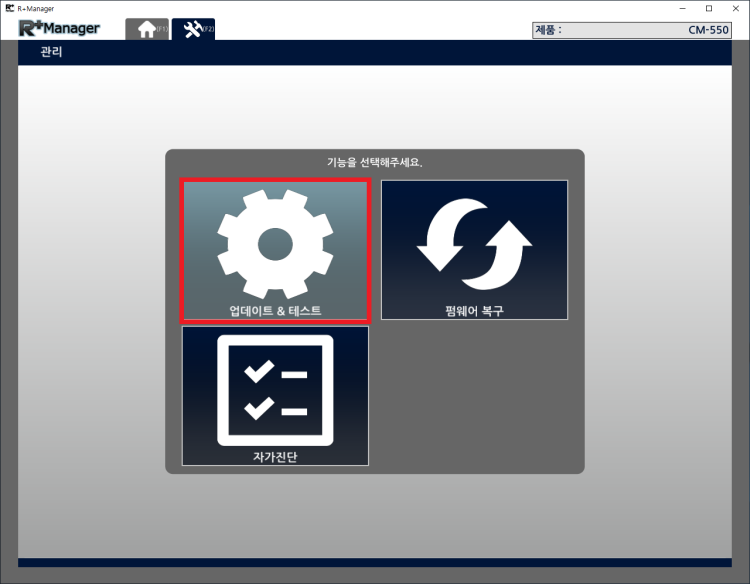750x584 pixels.
Task: Select the 자가진단 label
Action: [x=275, y=457]
